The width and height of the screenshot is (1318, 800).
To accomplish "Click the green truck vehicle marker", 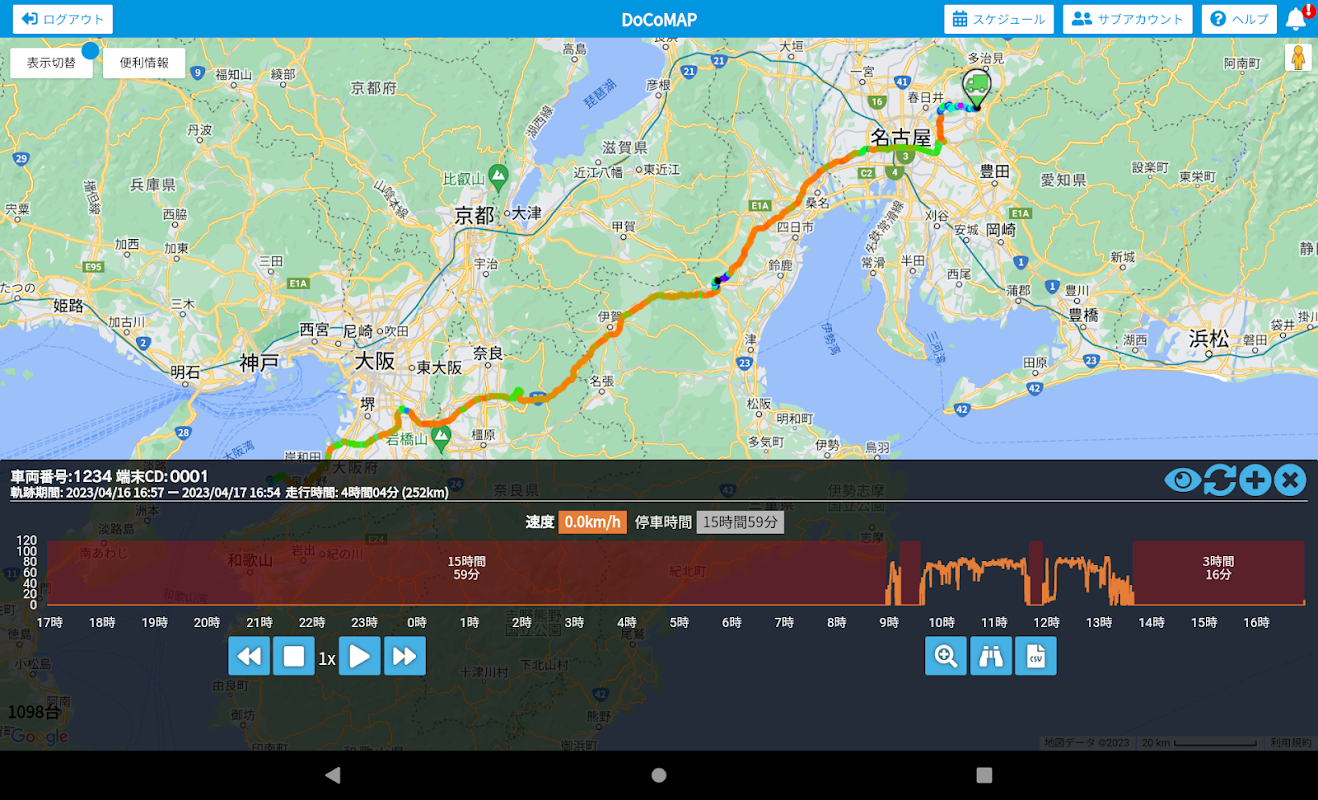I will click(976, 87).
